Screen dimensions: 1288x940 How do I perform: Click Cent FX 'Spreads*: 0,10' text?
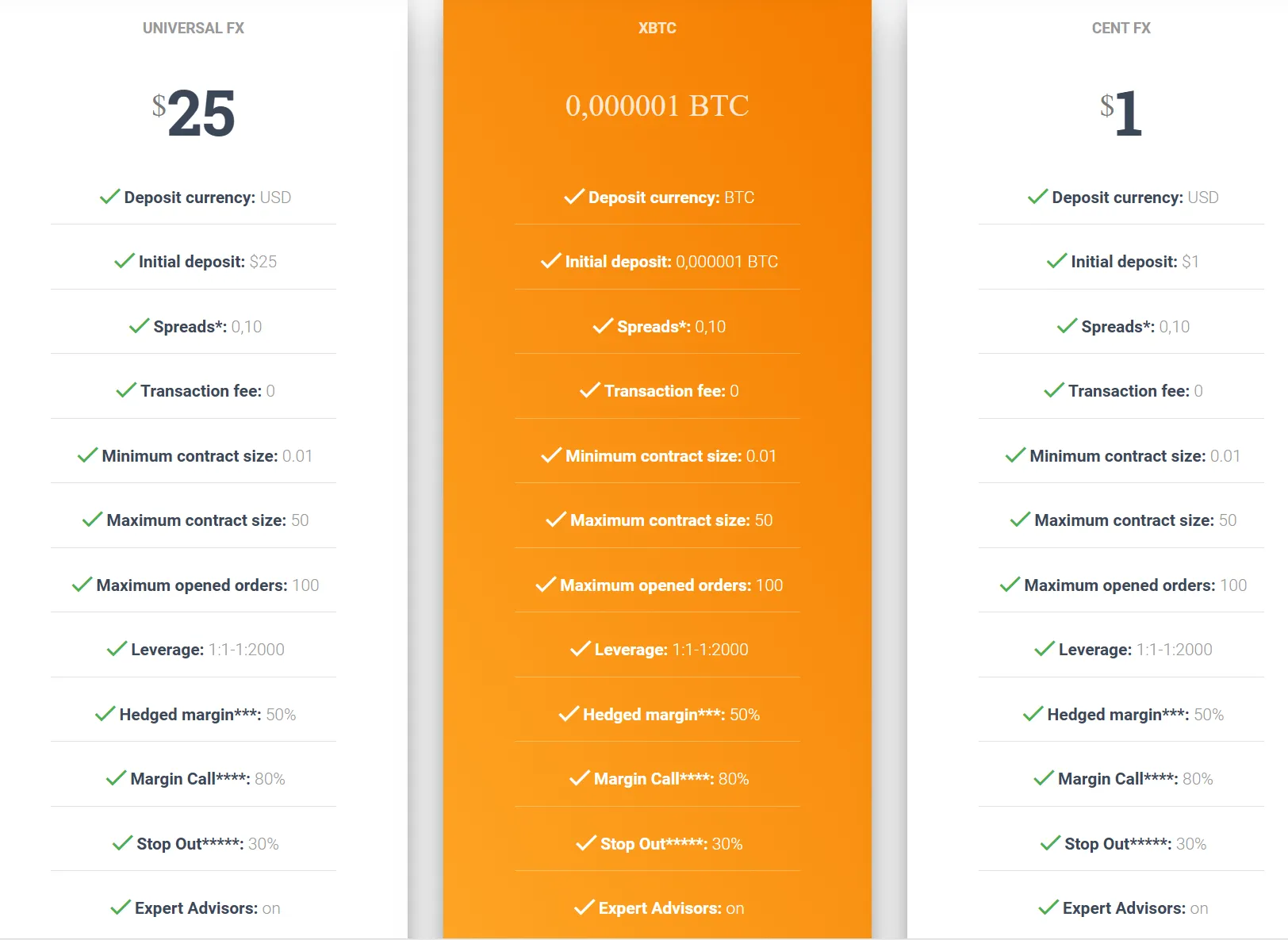pyautogui.click(x=1136, y=327)
